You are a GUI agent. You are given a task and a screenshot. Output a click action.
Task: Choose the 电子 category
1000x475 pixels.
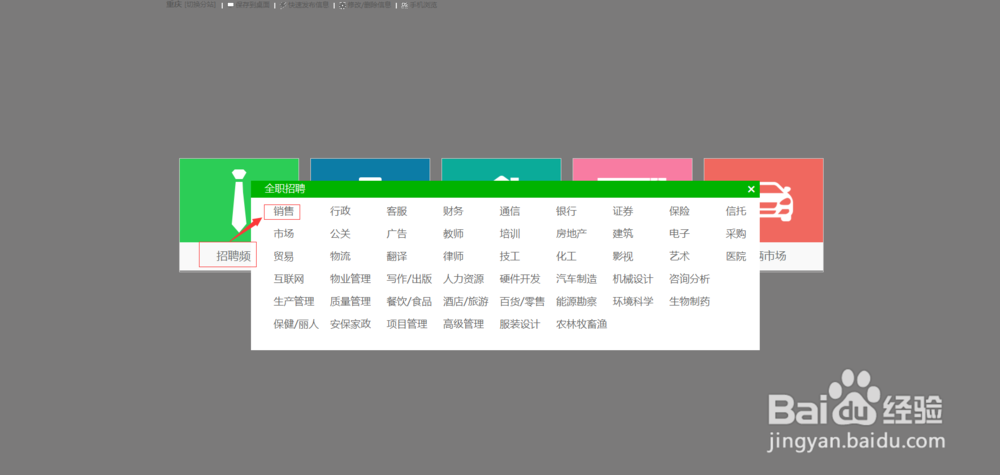(679, 234)
